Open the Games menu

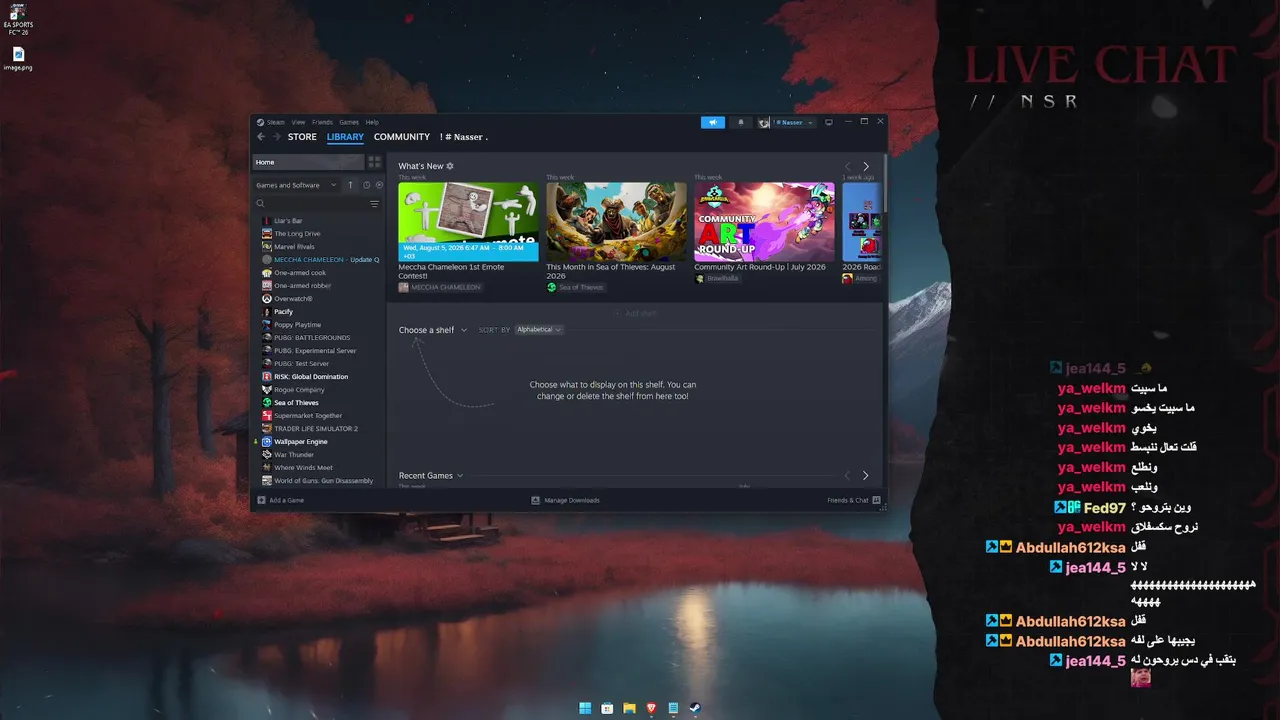point(349,122)
